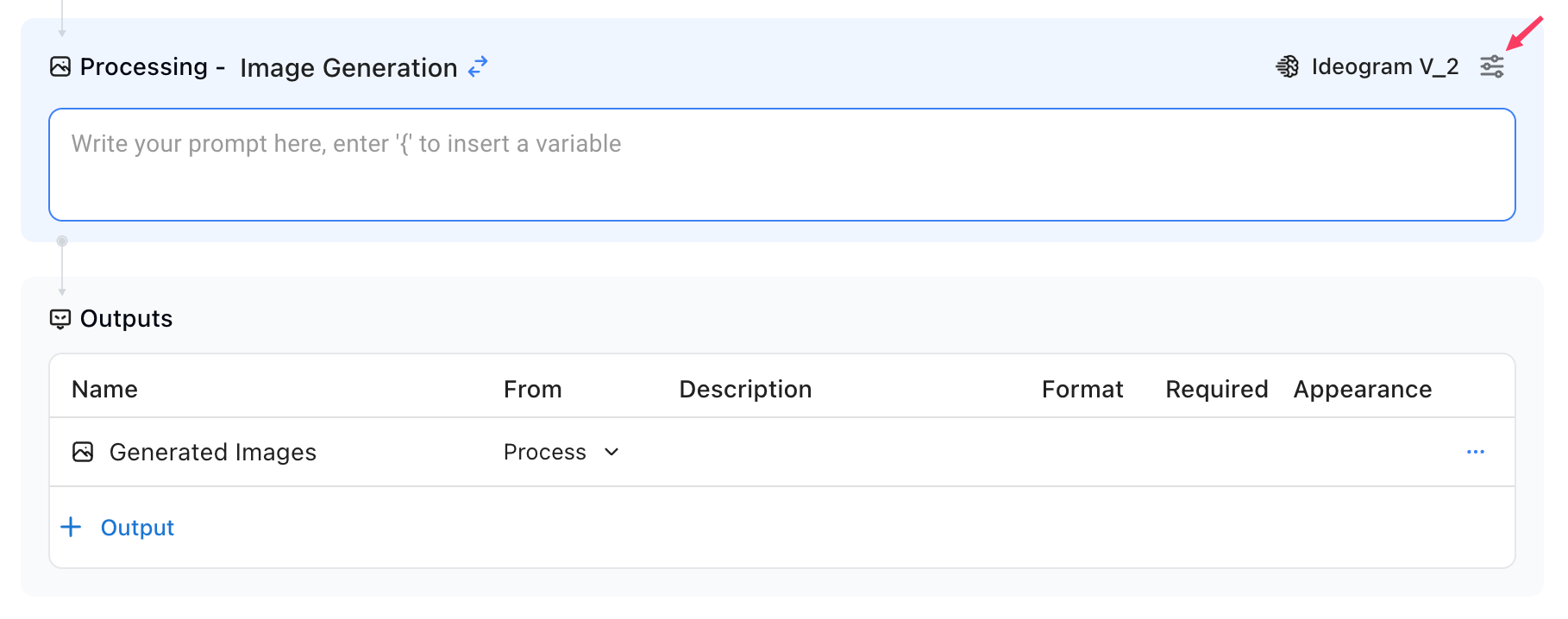1568x619 pixels.
Task: Open the model settings sliders icon
Action: click(1491, 66)
